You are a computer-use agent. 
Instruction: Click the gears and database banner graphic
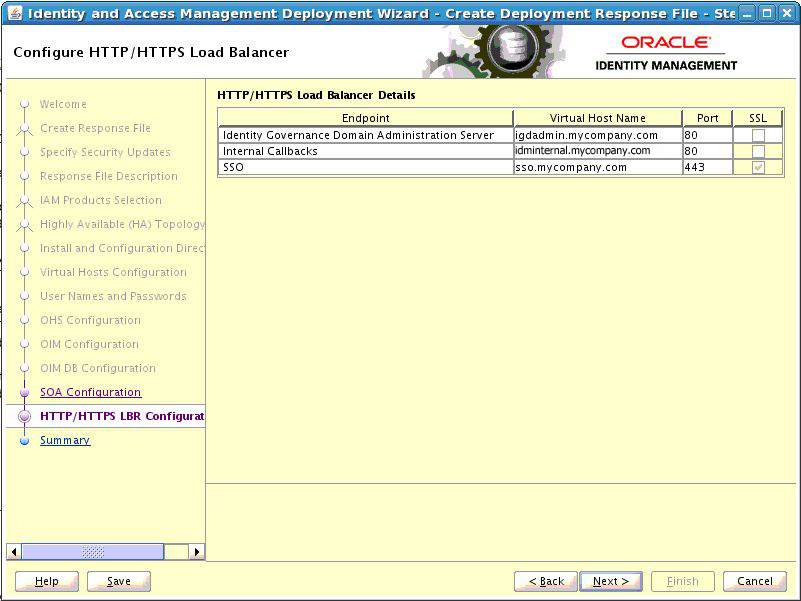(x=493, y=51)
